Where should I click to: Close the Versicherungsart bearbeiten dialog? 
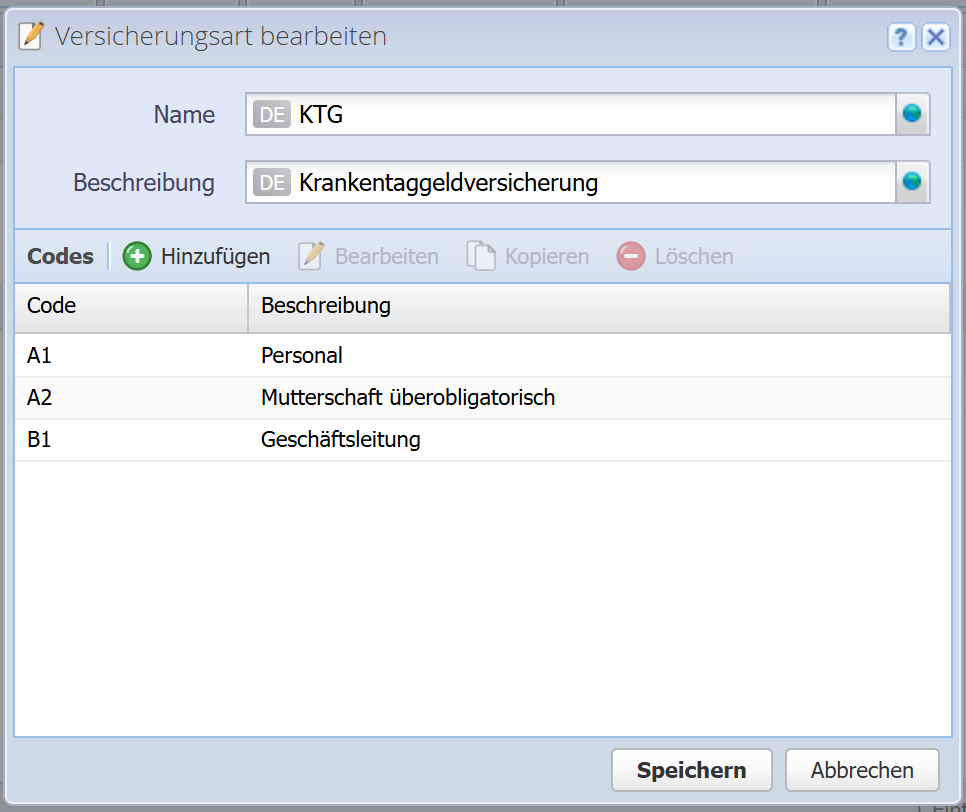click(935, 38)
